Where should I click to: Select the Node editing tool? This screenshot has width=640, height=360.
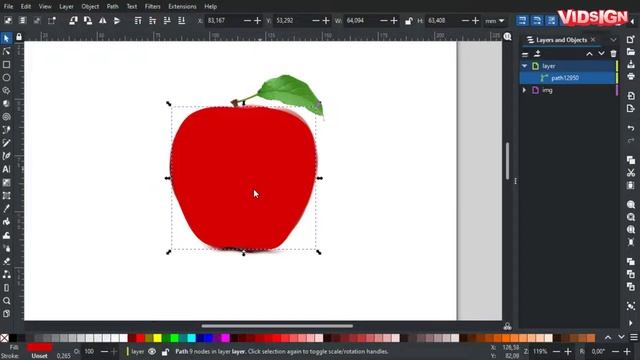[x=6, y=51]
